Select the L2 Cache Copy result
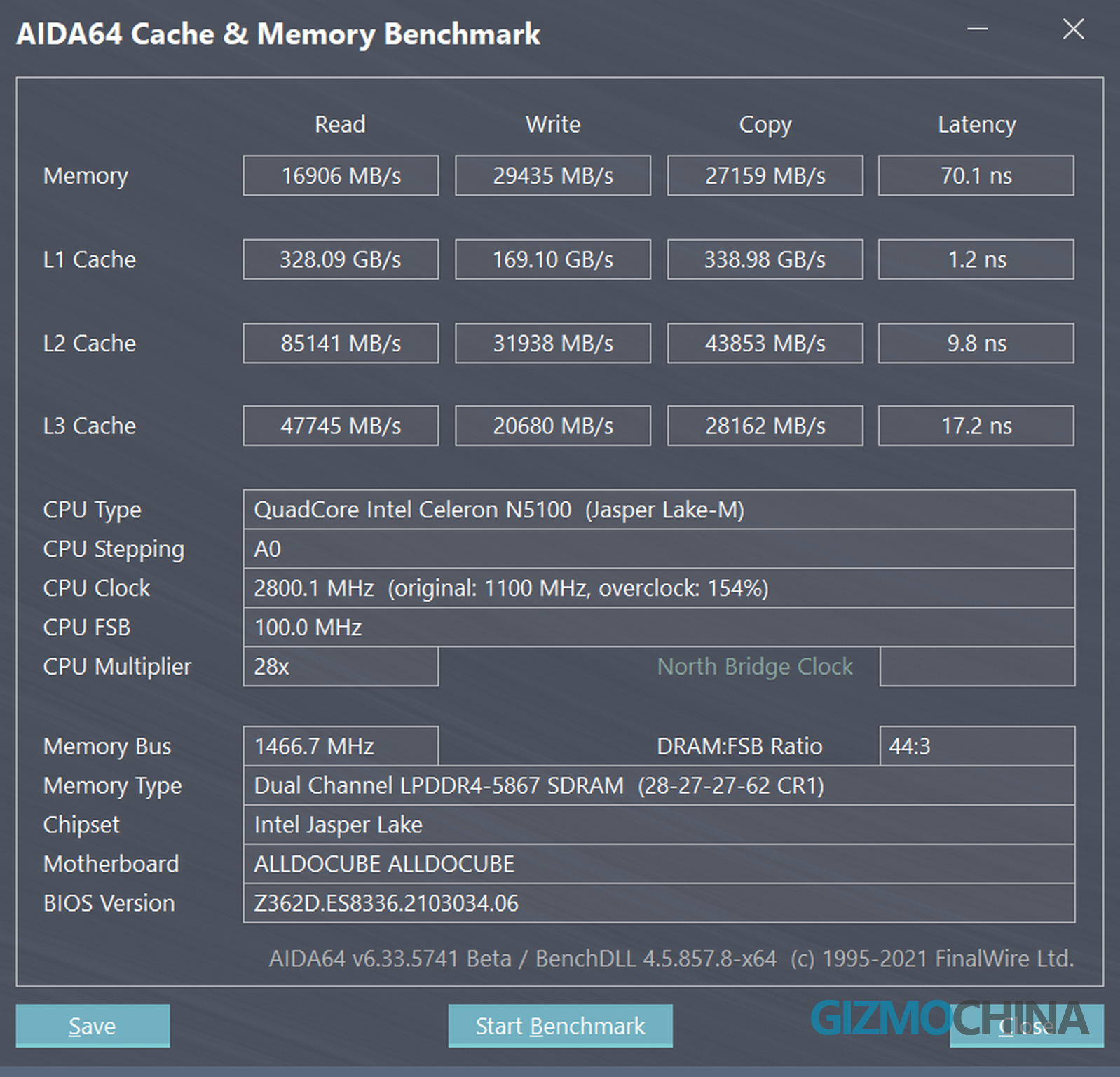This screenshot has width=1120, height=1077. click(x=765, y=343)
